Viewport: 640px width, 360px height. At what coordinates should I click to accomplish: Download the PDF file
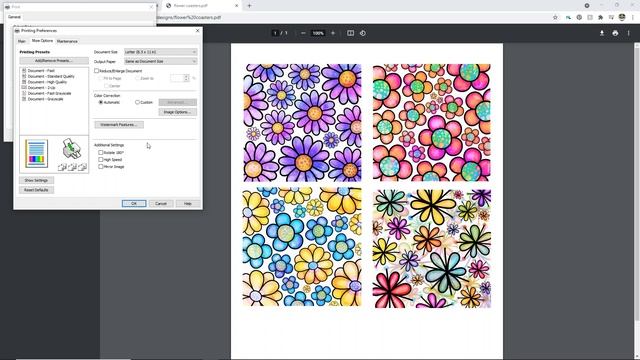(x=602, y=33)
